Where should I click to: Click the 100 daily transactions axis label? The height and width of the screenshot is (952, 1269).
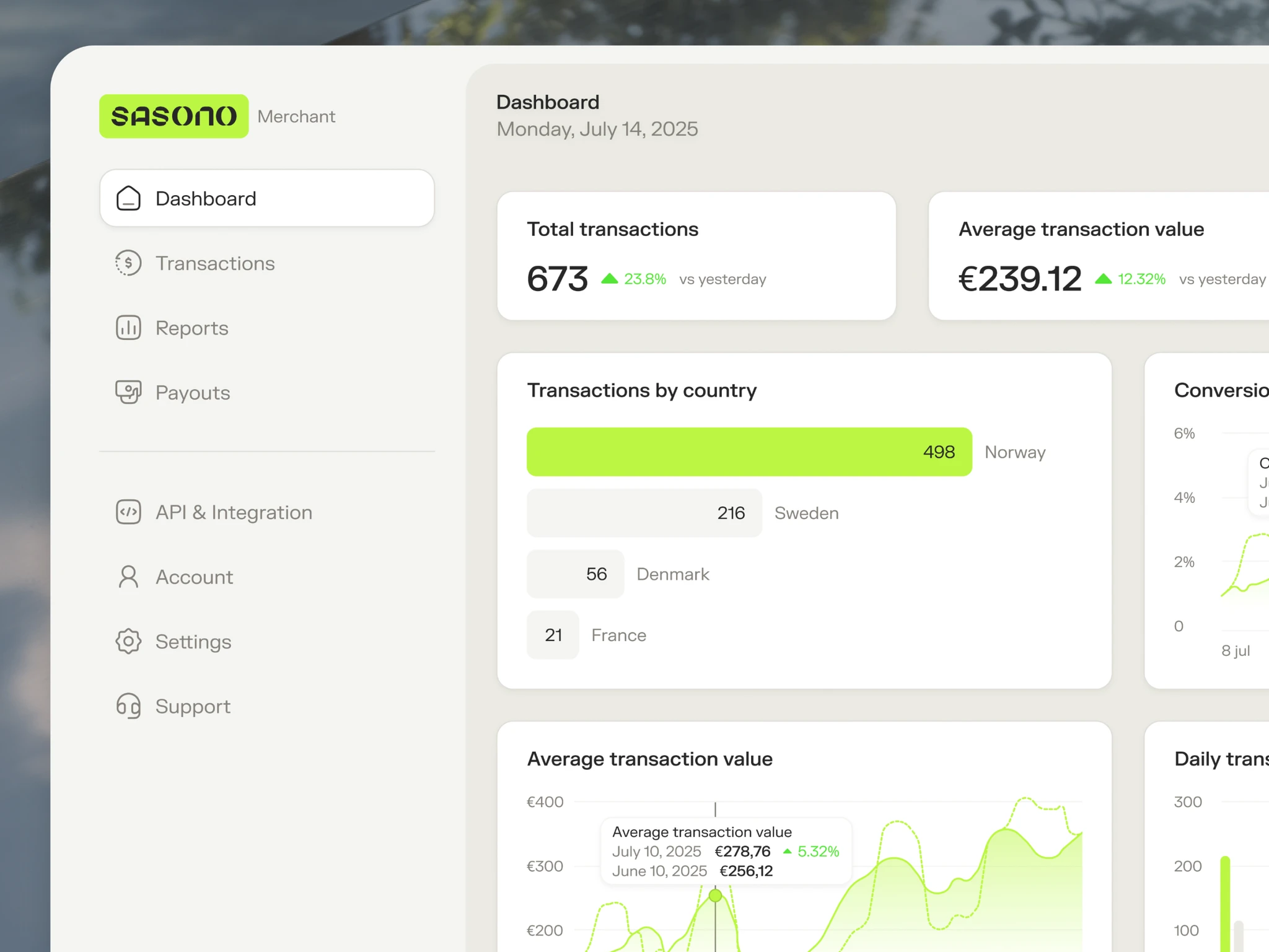(x=1187, y=930)
